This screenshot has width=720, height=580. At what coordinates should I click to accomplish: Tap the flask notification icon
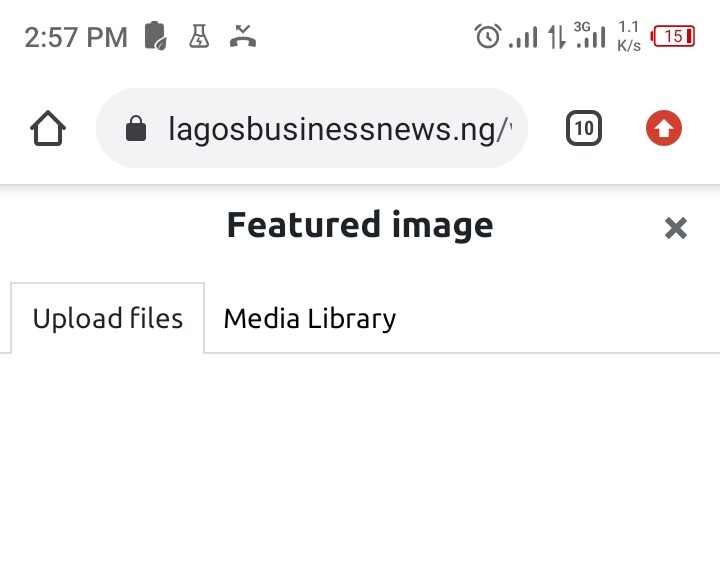click(199, 37)
